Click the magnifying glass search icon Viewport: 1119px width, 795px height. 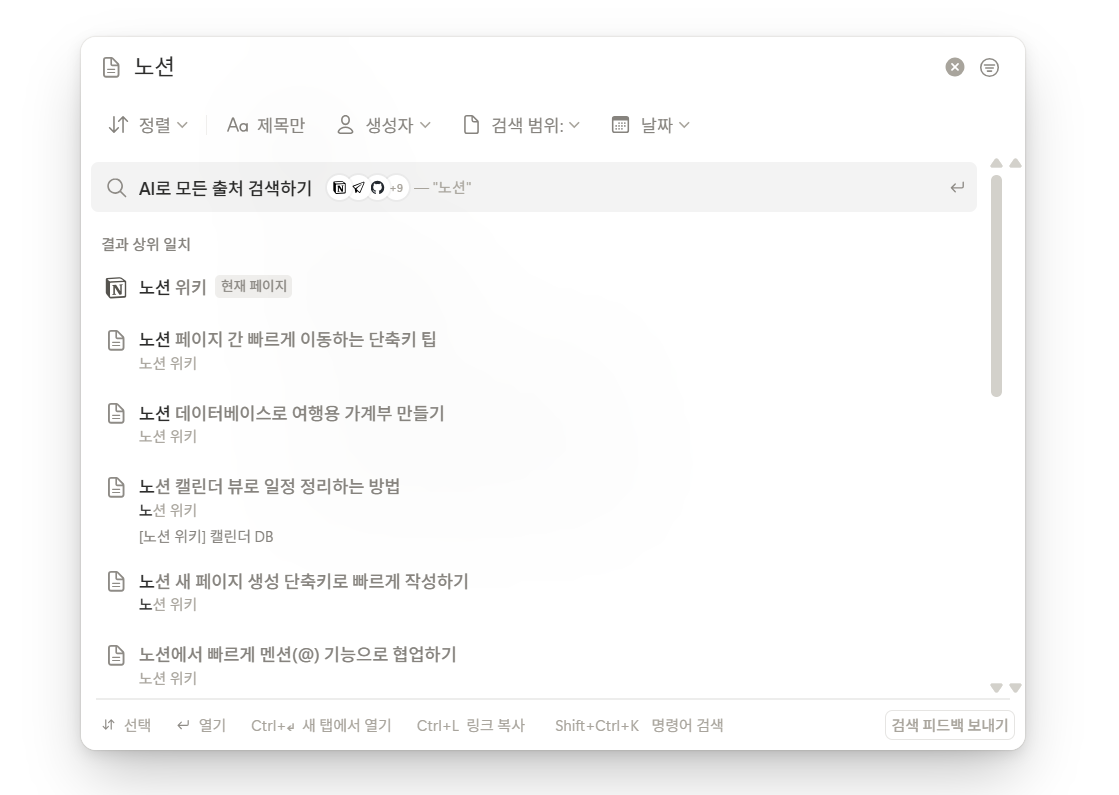click(115, 187)
